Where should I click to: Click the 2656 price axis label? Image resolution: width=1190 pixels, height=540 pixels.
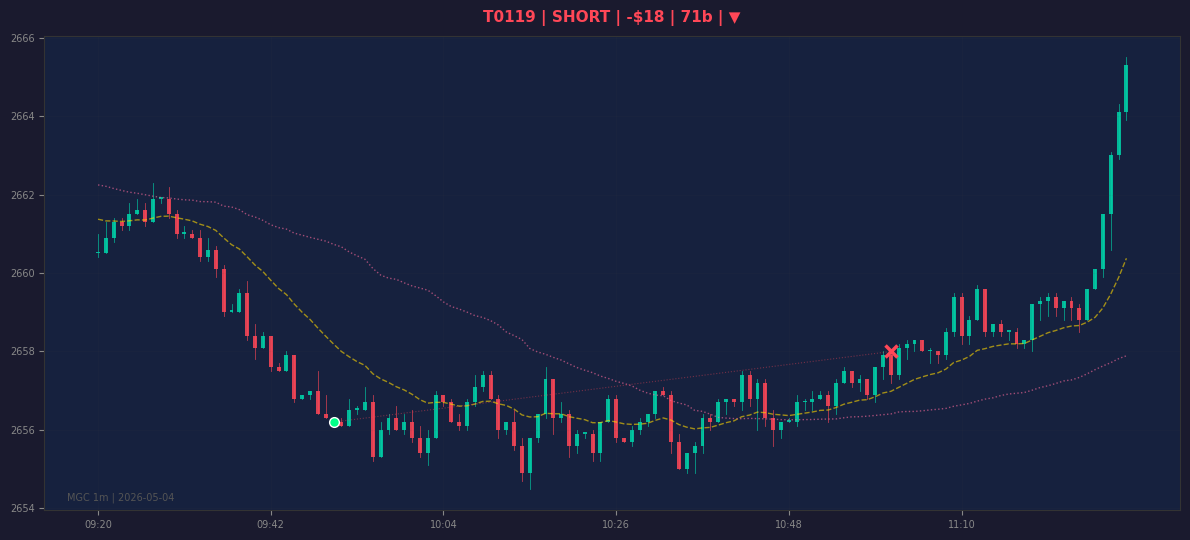pyautogui.click(x=23, y=431)
